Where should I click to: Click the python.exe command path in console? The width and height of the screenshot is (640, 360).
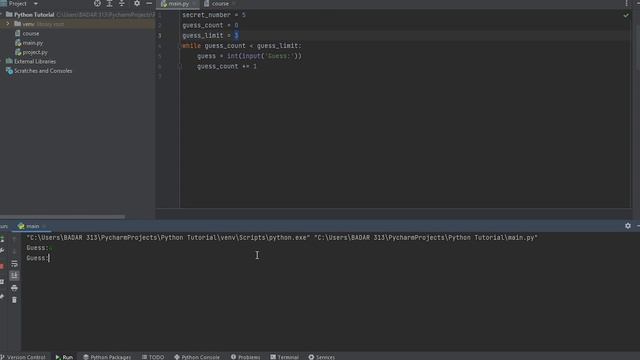pos(168,238)
